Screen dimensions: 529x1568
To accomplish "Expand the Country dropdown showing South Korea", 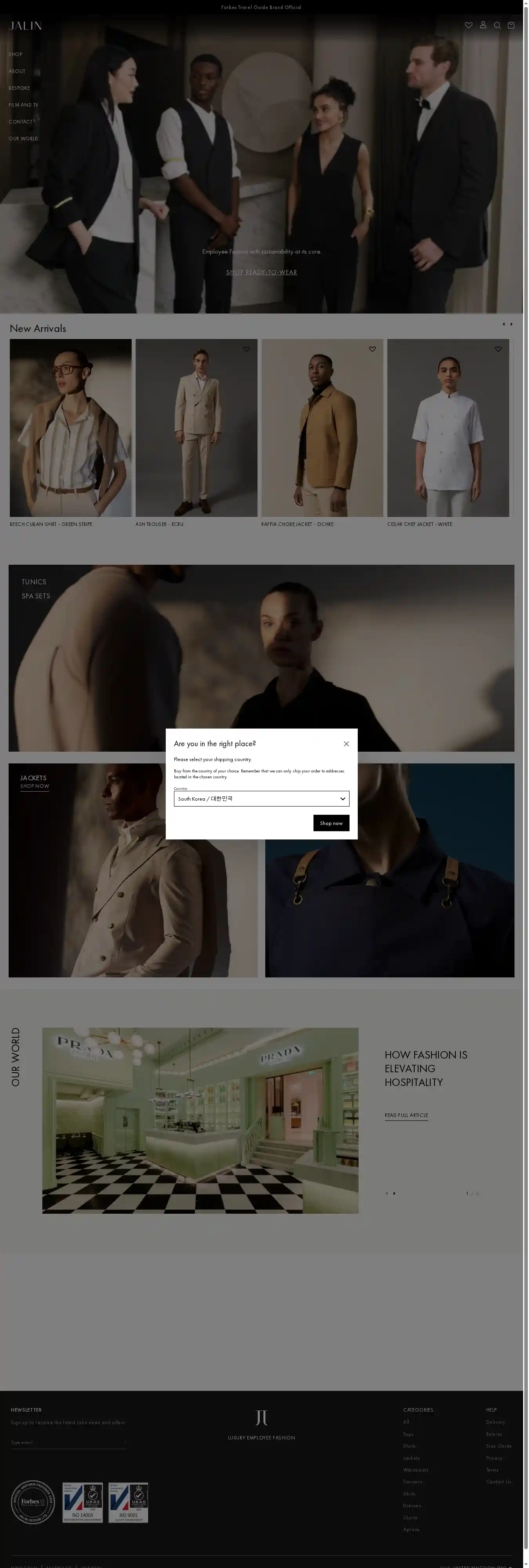I will 261,799.
